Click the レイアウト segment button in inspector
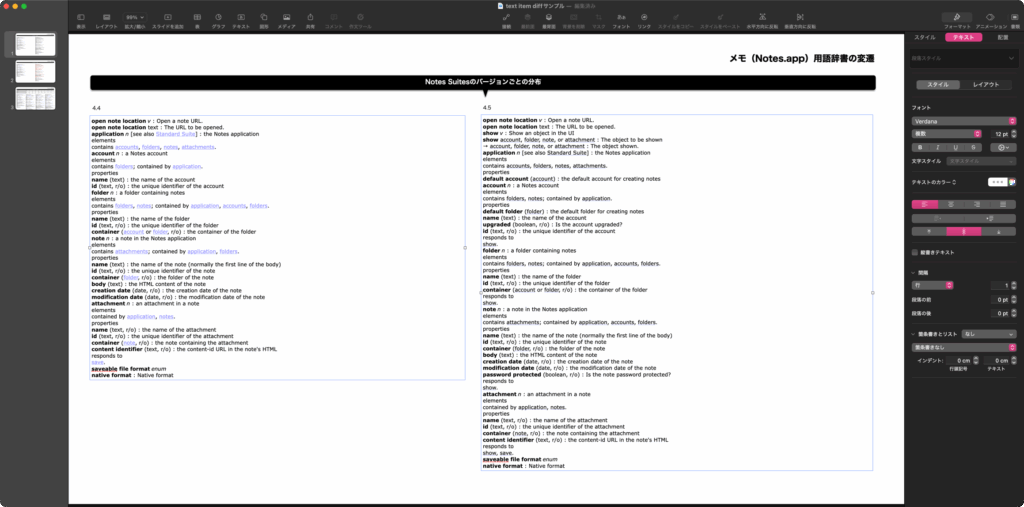The image size is (1024, 507). (x=986, y=85)
